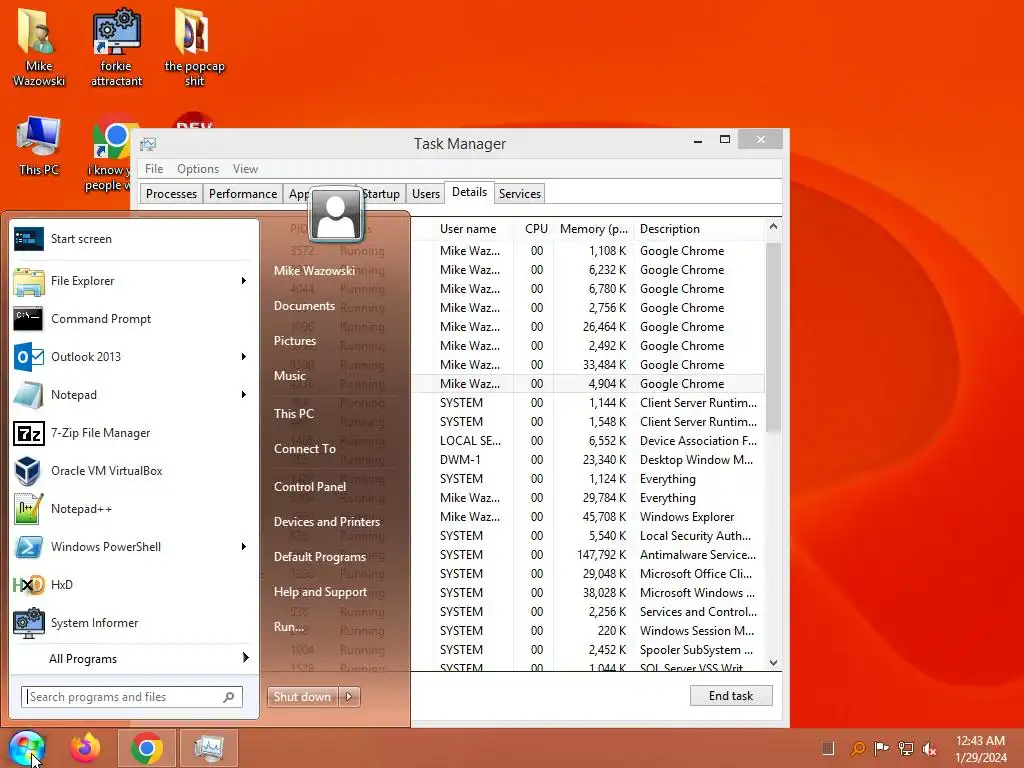Click the Notepad icon in Start menu

click(28, 394)
